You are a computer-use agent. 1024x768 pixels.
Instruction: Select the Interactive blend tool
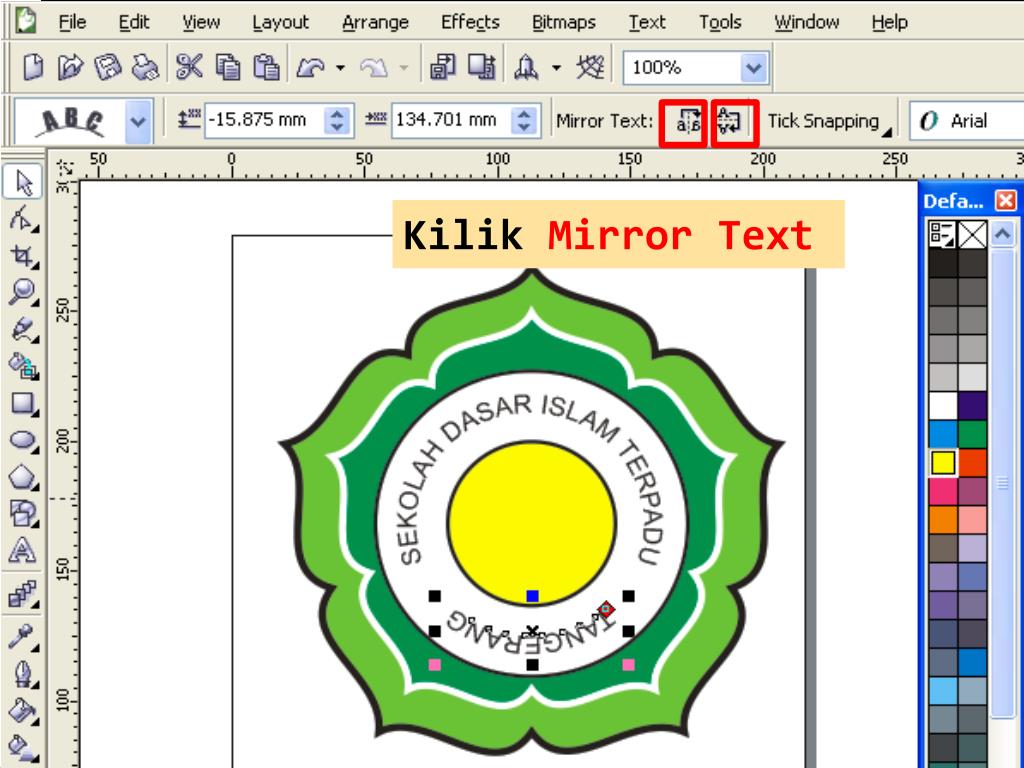tap(23, 594)
